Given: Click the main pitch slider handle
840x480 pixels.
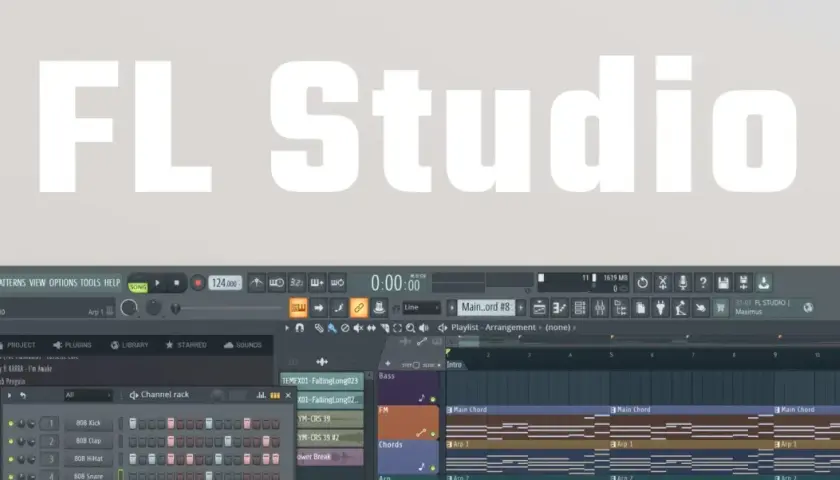Looking at the screenshot, I should [175, 309].
